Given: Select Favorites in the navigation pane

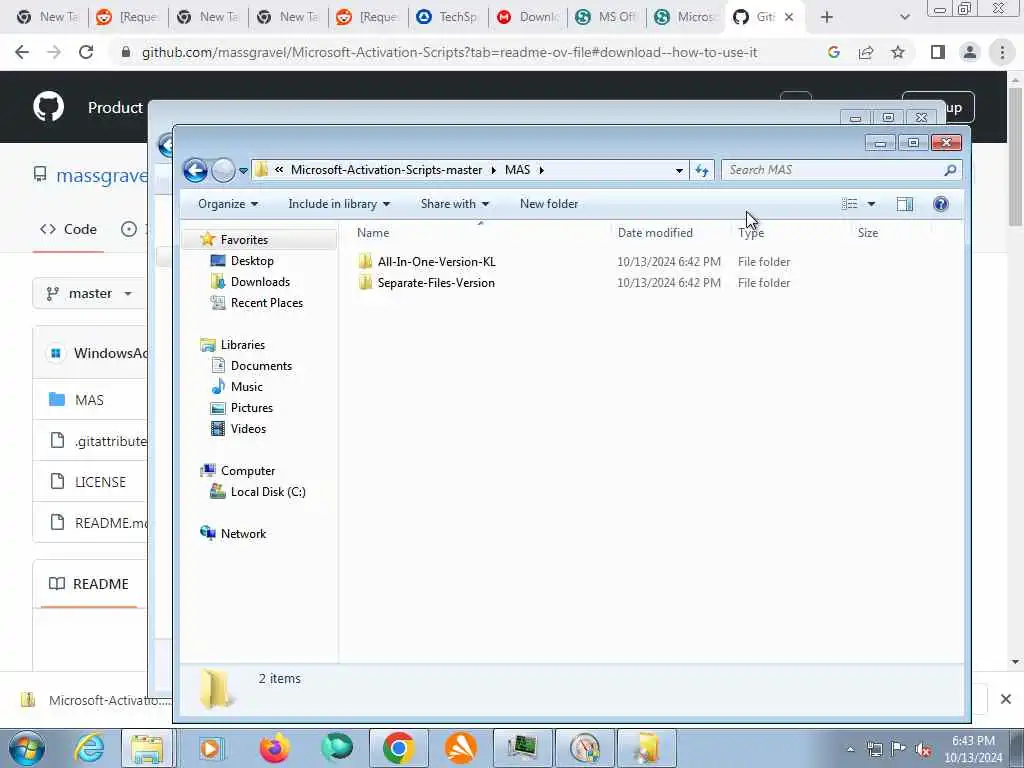Looking at the screenshot, I should coord(244,240).
